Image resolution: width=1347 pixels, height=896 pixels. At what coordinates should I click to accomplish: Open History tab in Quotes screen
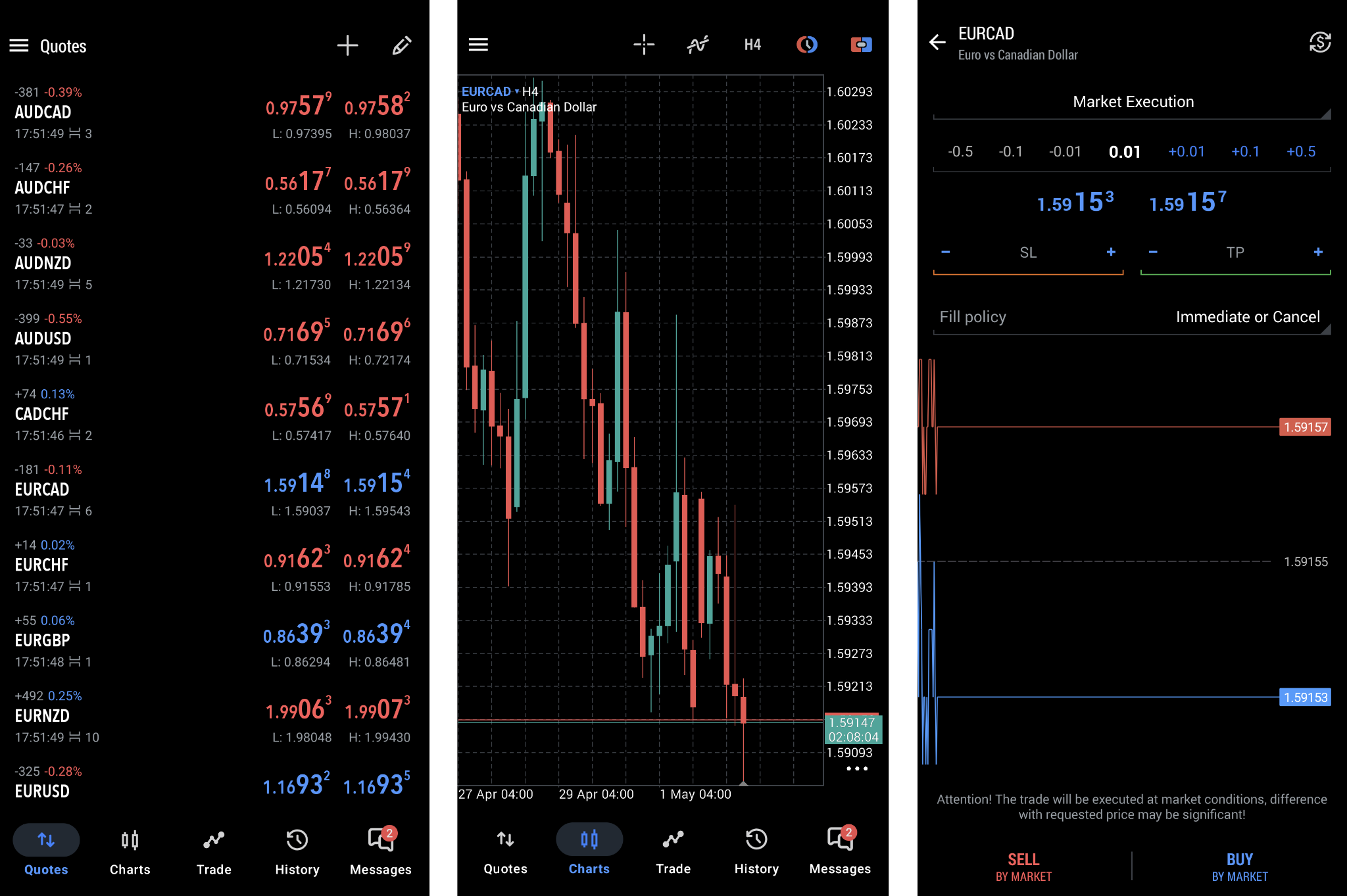[x=297, y=851]
